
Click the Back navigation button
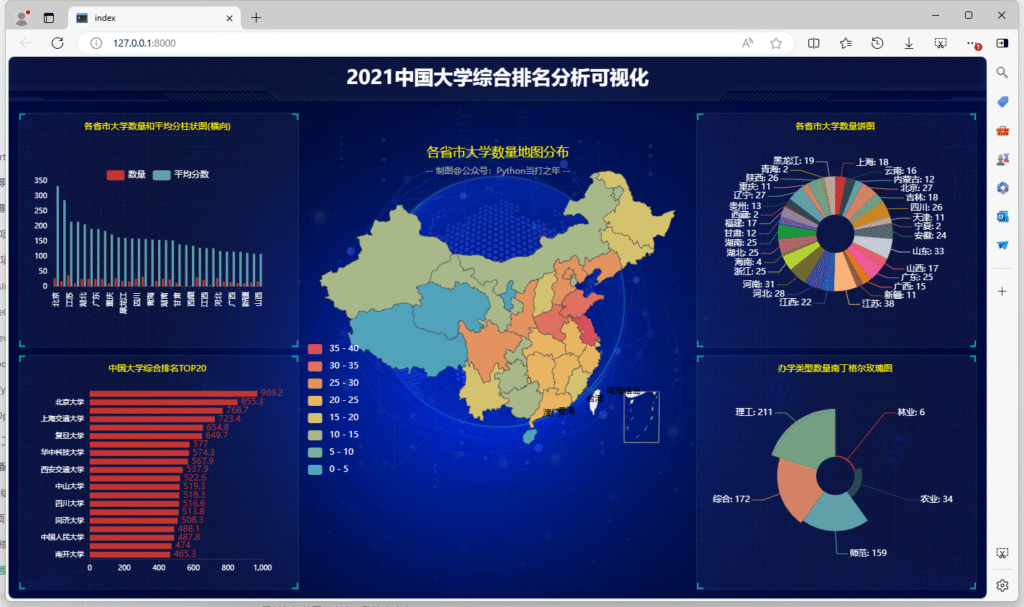click(x=24, y=43)
